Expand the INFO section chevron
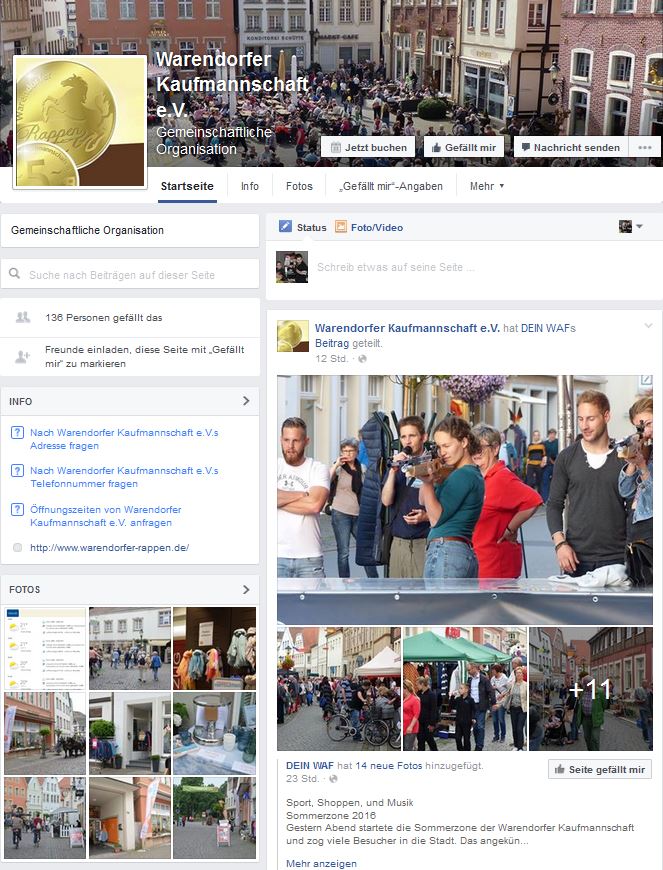 246,401
